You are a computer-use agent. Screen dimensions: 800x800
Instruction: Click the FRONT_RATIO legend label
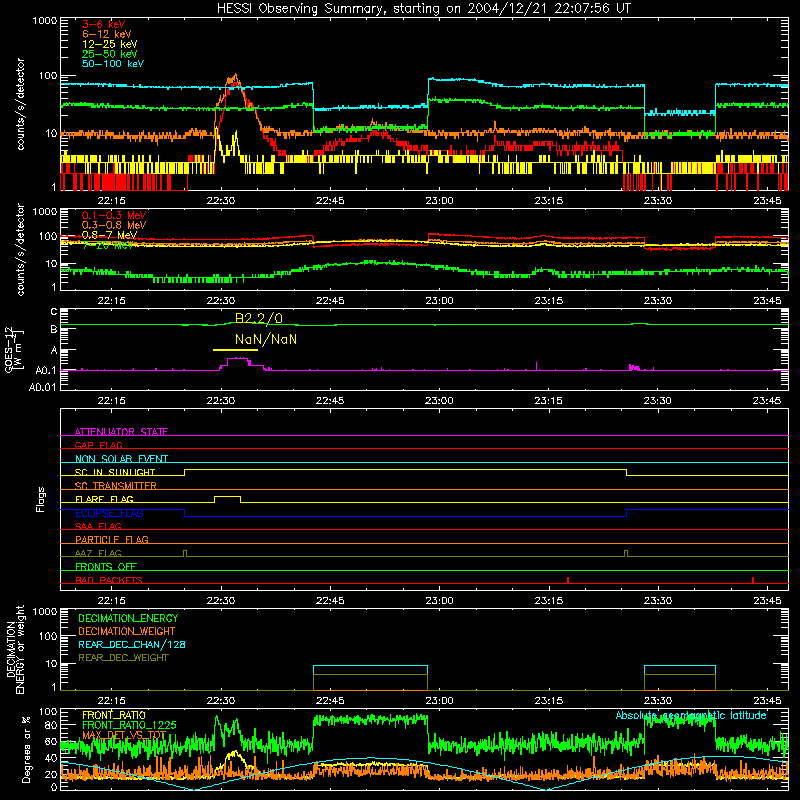[114, 715]
